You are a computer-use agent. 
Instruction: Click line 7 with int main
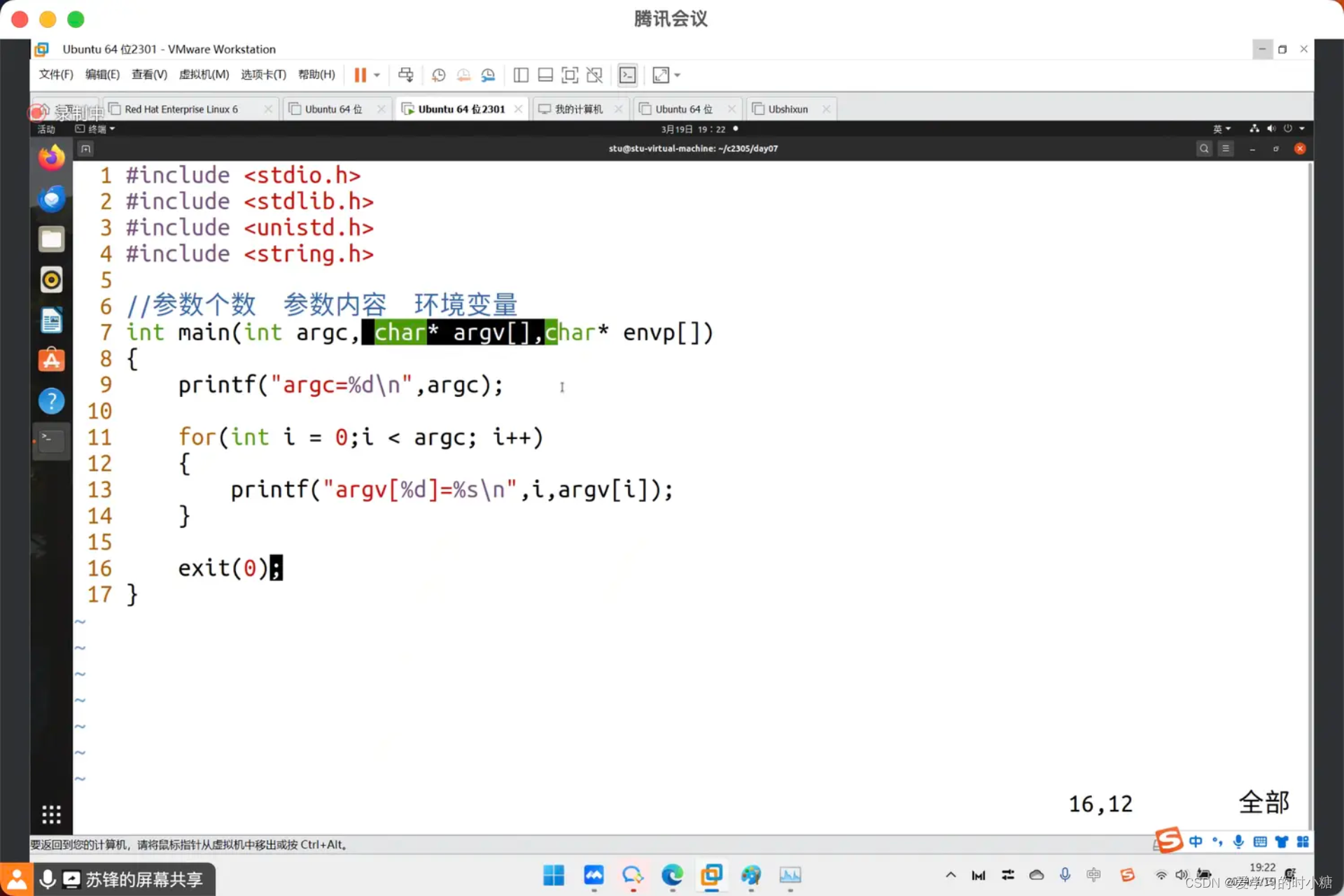420,332
